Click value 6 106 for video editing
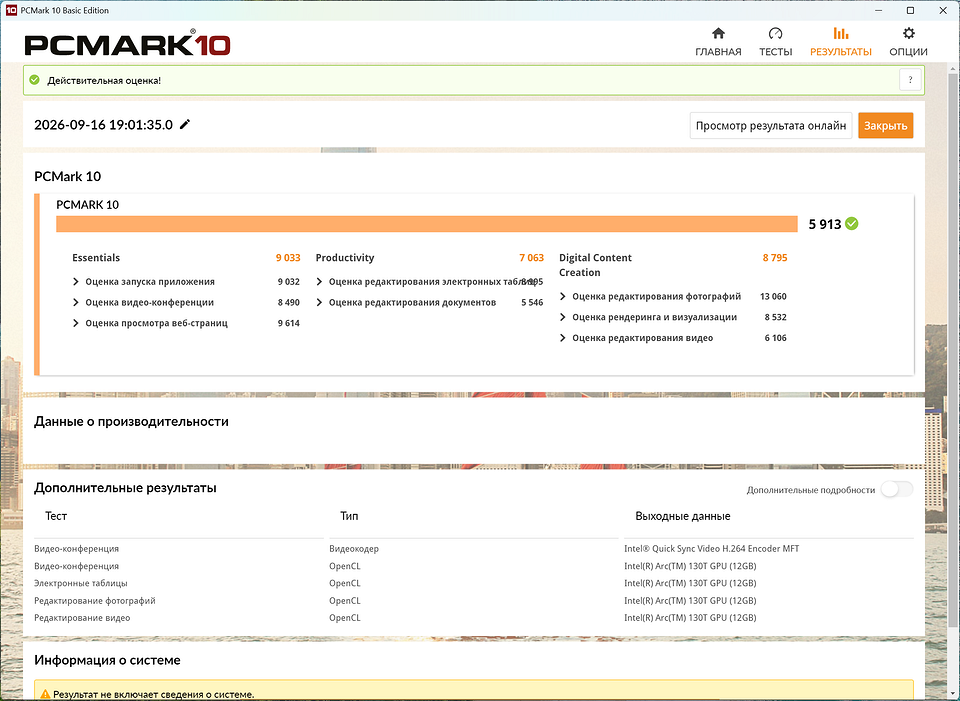Image resolution: width=960 pixels, height=701 pixels. pos(776,338)
